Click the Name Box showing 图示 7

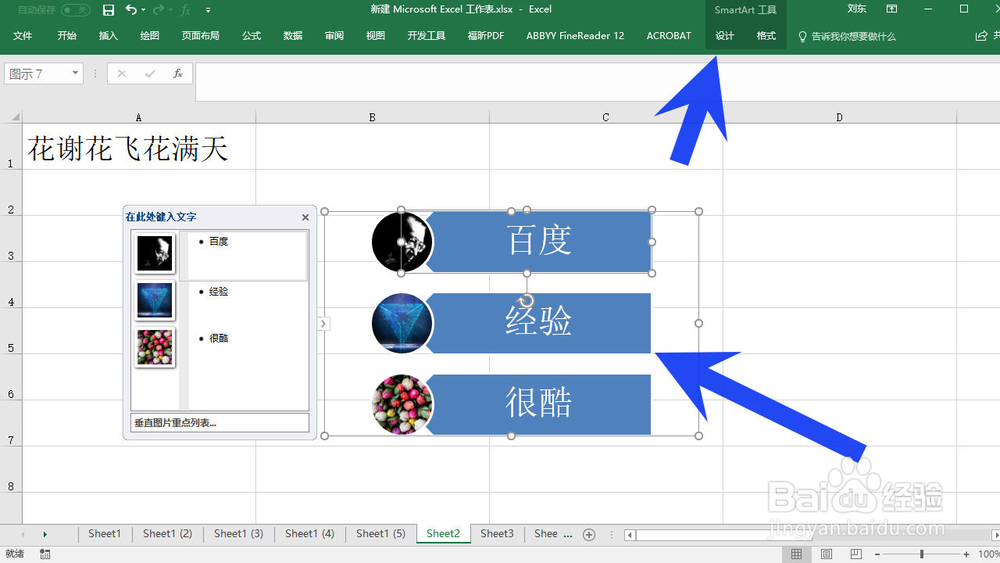37,74
